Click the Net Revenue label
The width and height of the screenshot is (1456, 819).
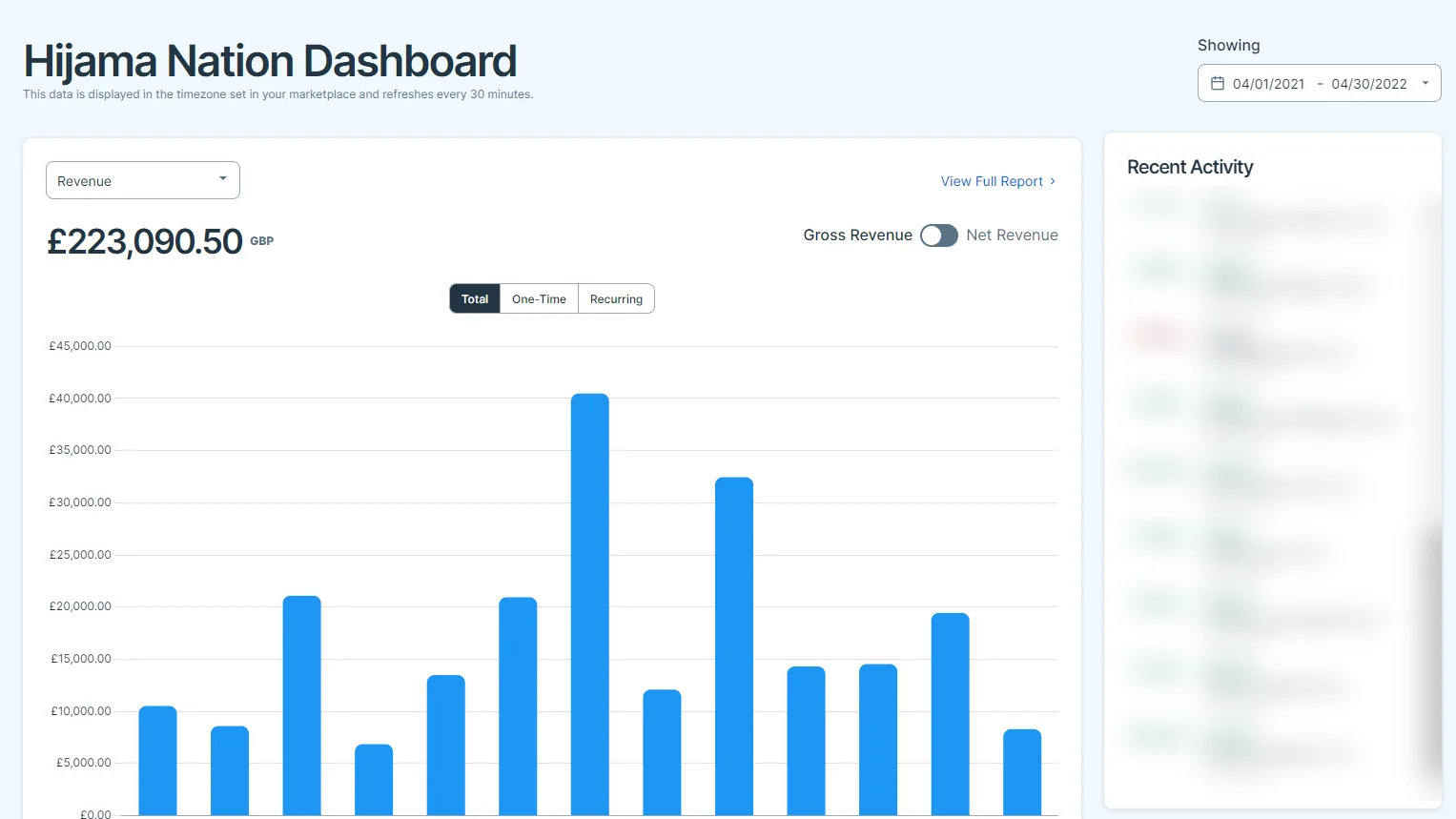(1012, 235)
